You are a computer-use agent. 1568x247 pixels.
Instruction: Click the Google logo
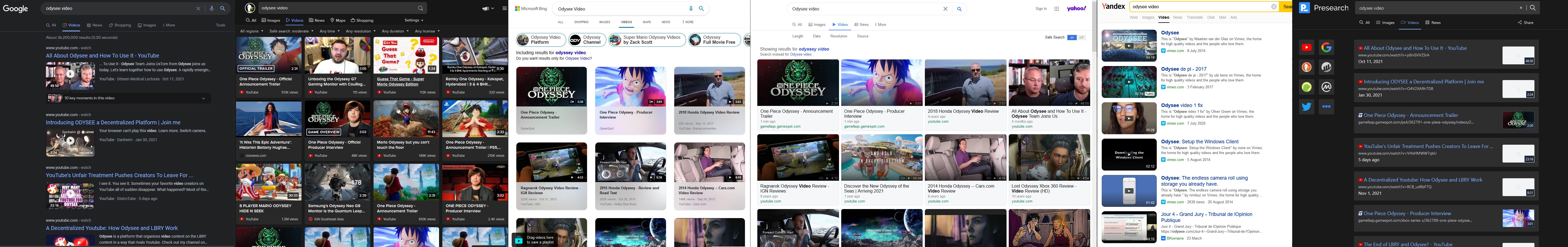pos(15,9)
